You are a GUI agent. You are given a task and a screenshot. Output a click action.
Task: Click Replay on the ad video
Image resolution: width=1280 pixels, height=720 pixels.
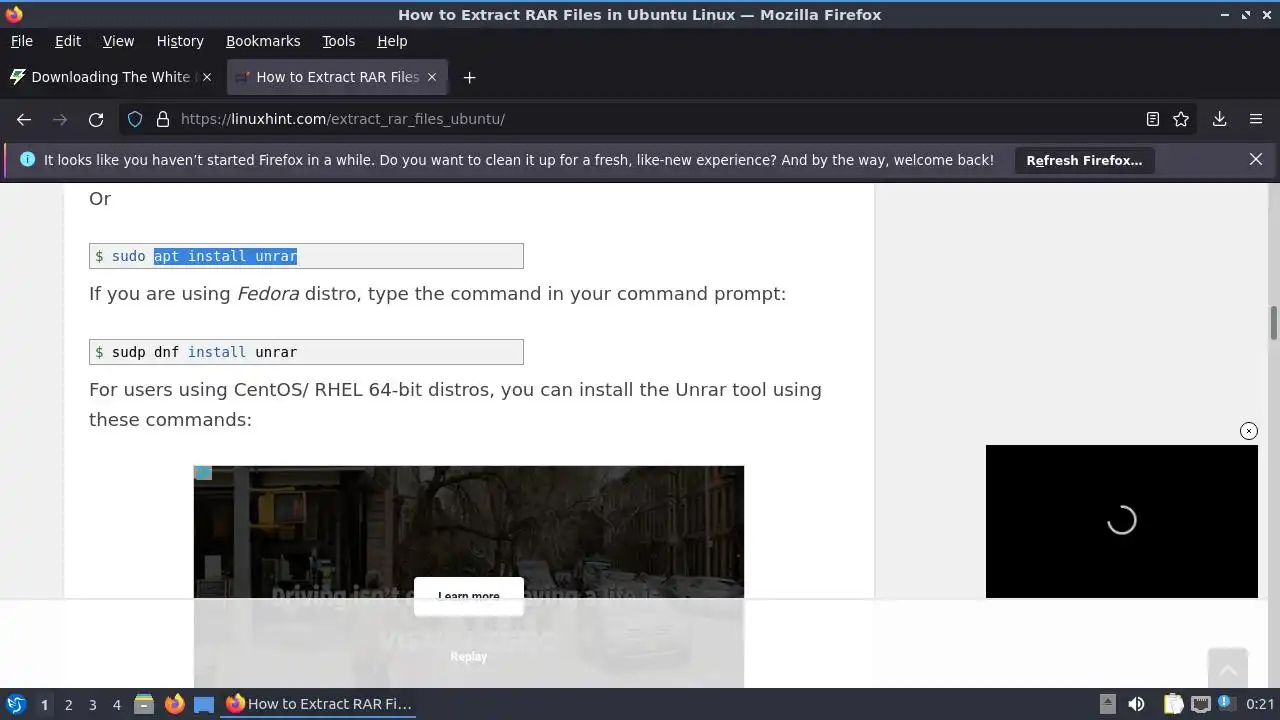(468, 656)
